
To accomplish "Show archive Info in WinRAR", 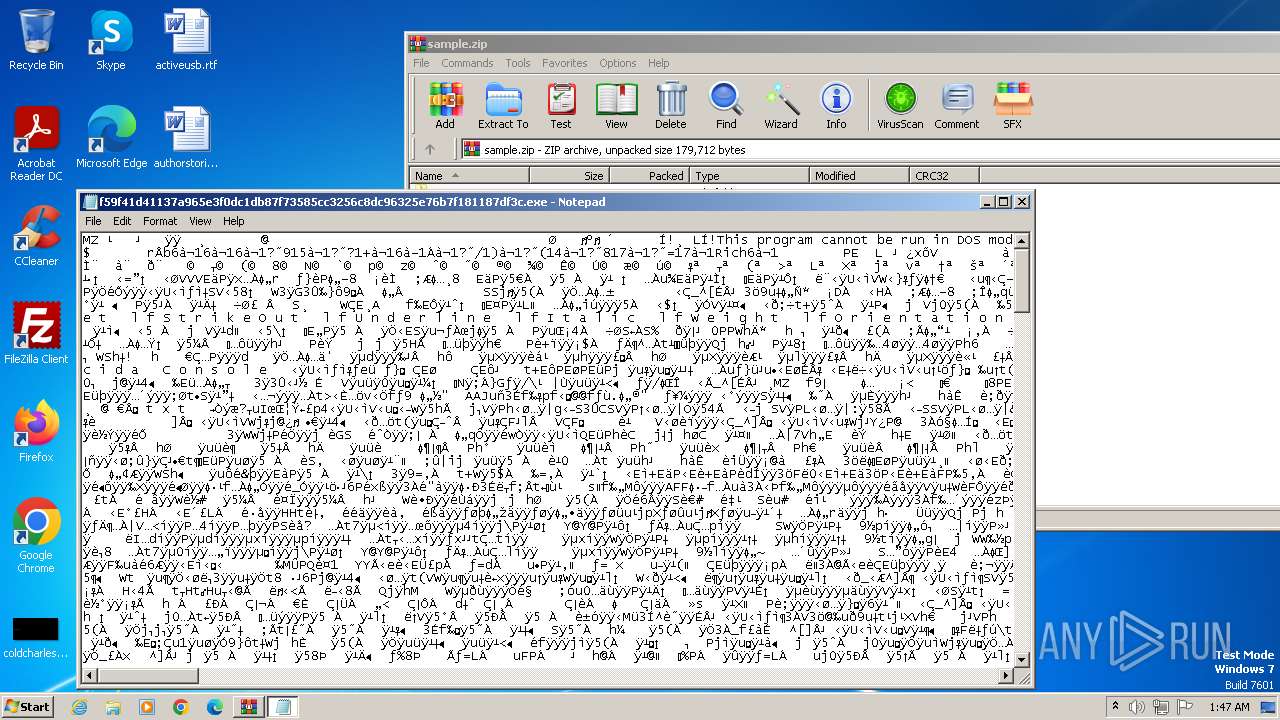I will point(836,106).
